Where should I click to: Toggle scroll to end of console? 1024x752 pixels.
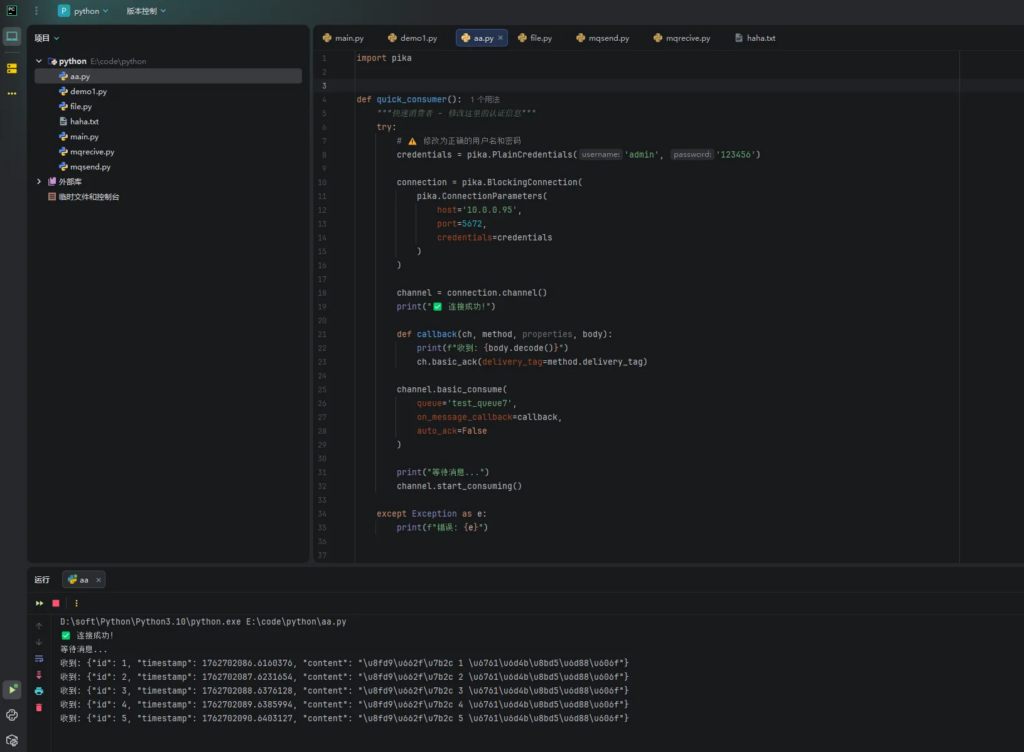click(39, 674)
